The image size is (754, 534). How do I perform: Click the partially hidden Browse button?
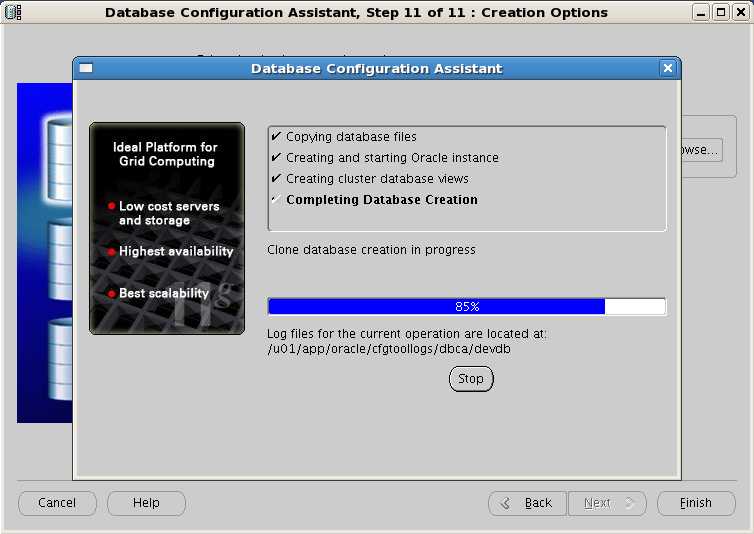tap(702, 150)
